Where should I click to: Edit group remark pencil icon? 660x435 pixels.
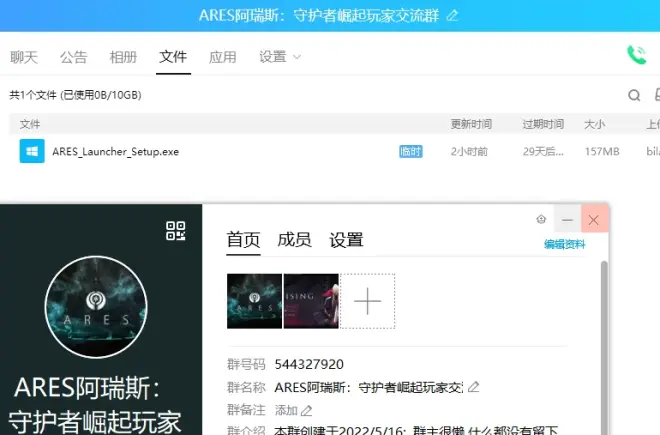click(307, 410)
